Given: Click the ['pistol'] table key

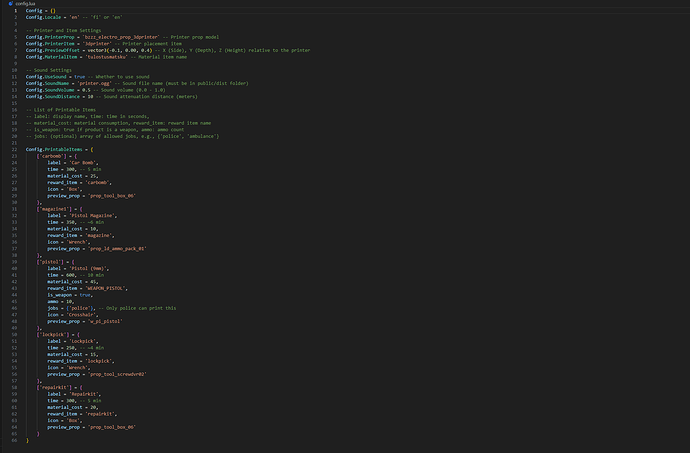Looking at the screenshot, I should (x=50, y=262).
